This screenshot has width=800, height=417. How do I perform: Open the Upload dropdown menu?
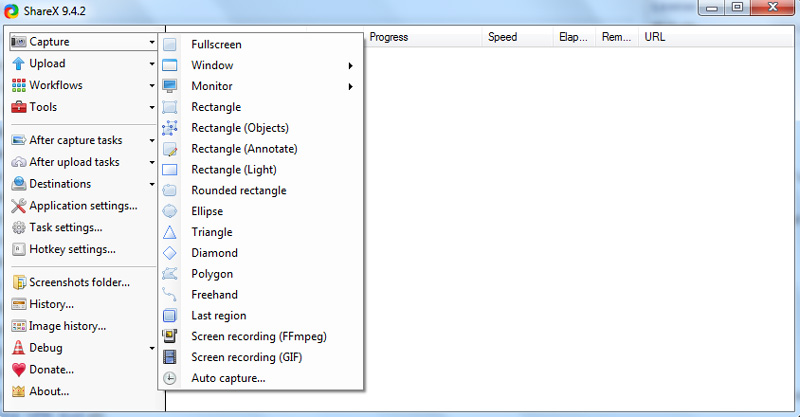pyautogui.click(x=82, y=63)
